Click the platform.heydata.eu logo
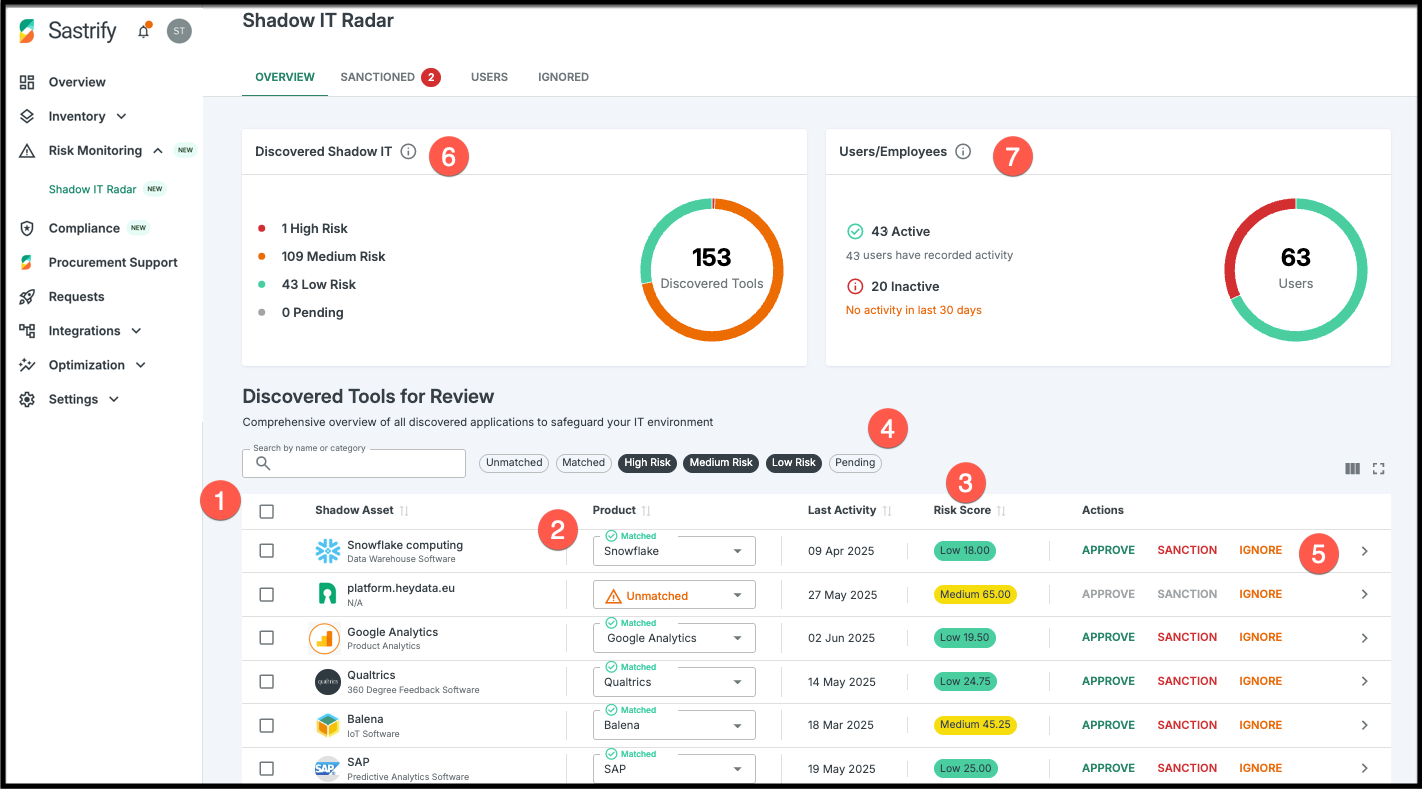The image size is (1422, 789). coord(327,594)
